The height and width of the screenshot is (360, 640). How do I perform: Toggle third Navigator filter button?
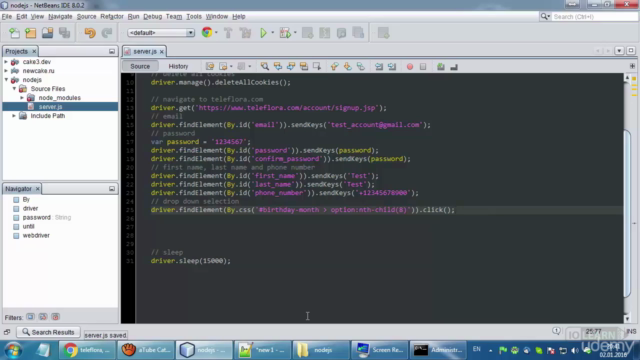56,317
